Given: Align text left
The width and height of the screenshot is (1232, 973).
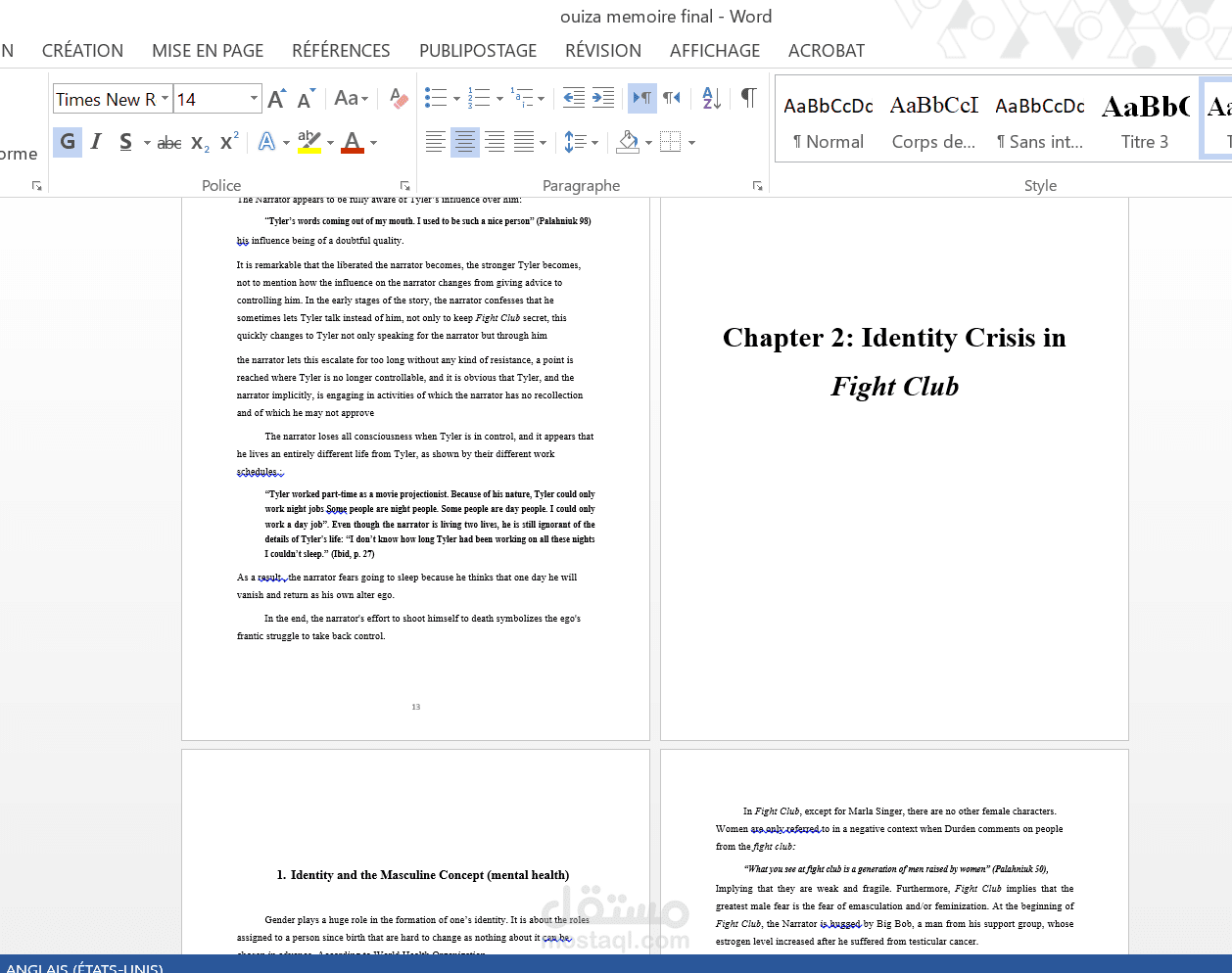Looking at the screenshot, I should [436, 142].
